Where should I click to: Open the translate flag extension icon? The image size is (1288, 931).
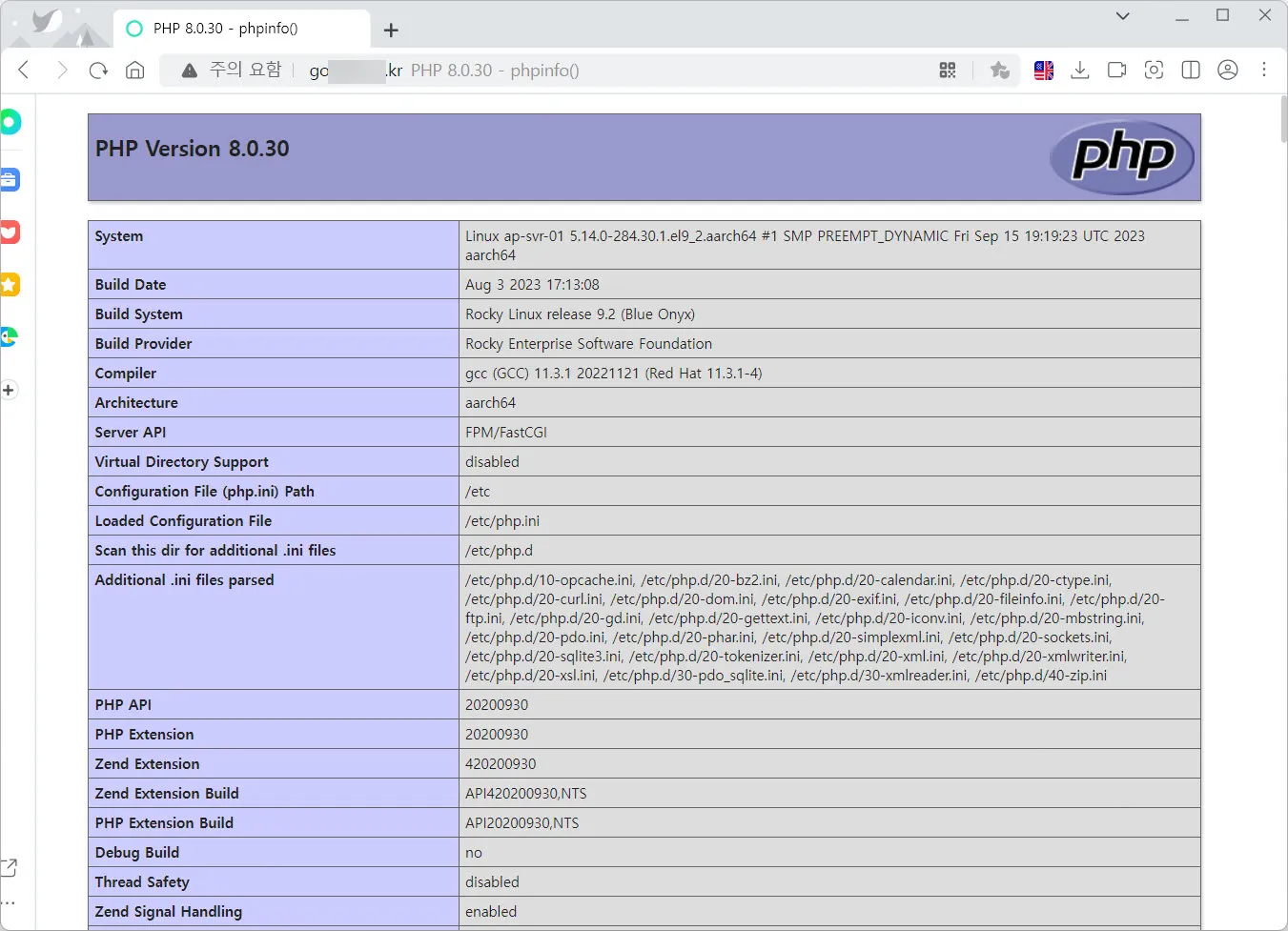pyautogui.click(x=1044, y=71)
